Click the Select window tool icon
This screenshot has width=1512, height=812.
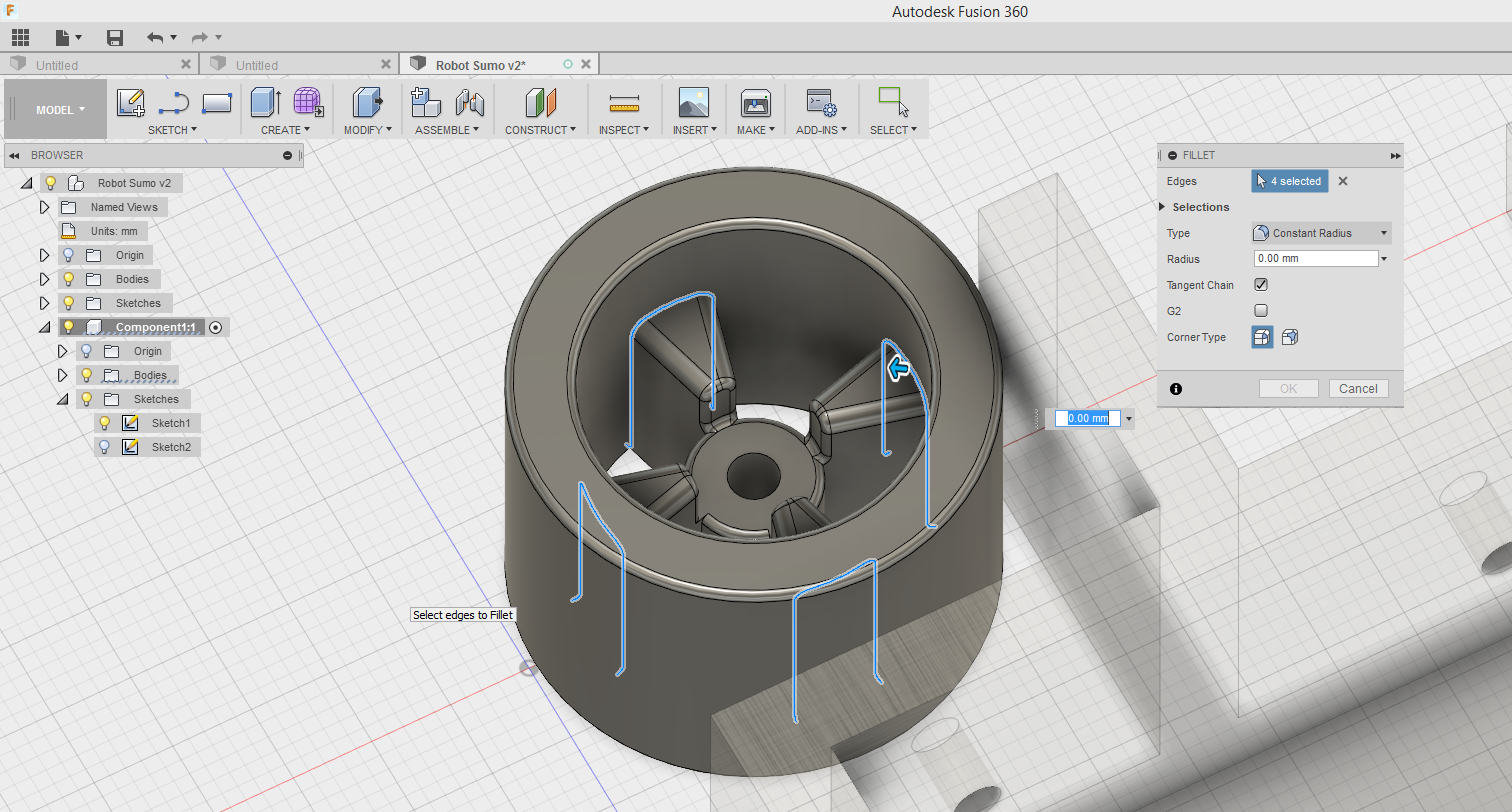[x=893, y=102]
